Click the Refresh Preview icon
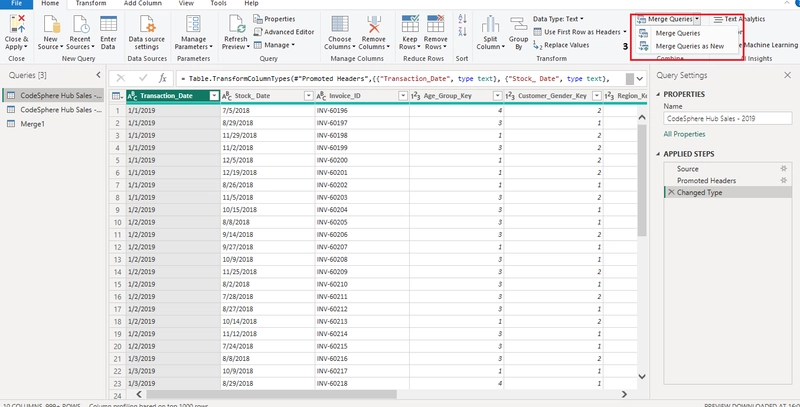The width and height of the screenshot is (800, 407). click(x=236, y=24)
